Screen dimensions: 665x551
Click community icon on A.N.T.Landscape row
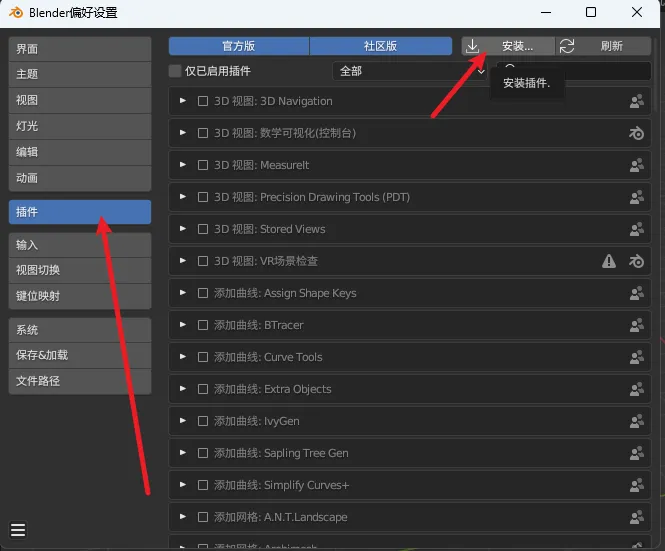click(637, 517)
